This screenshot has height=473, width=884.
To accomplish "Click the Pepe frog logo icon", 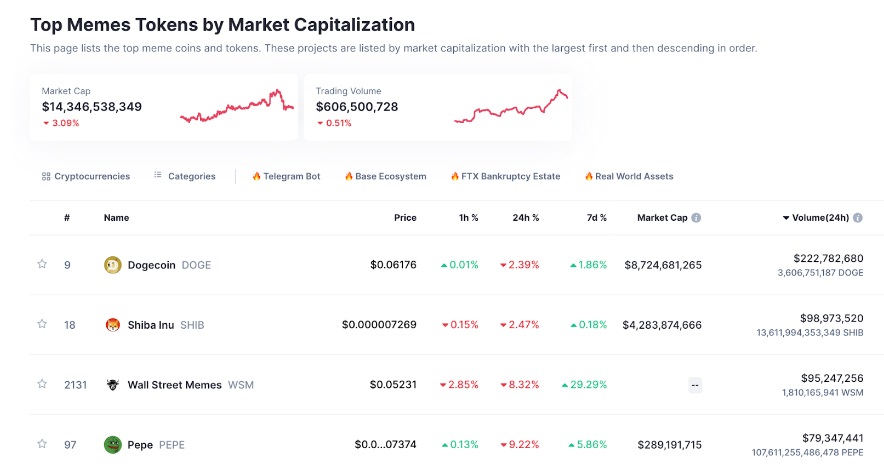I will (x=112, y=445).
